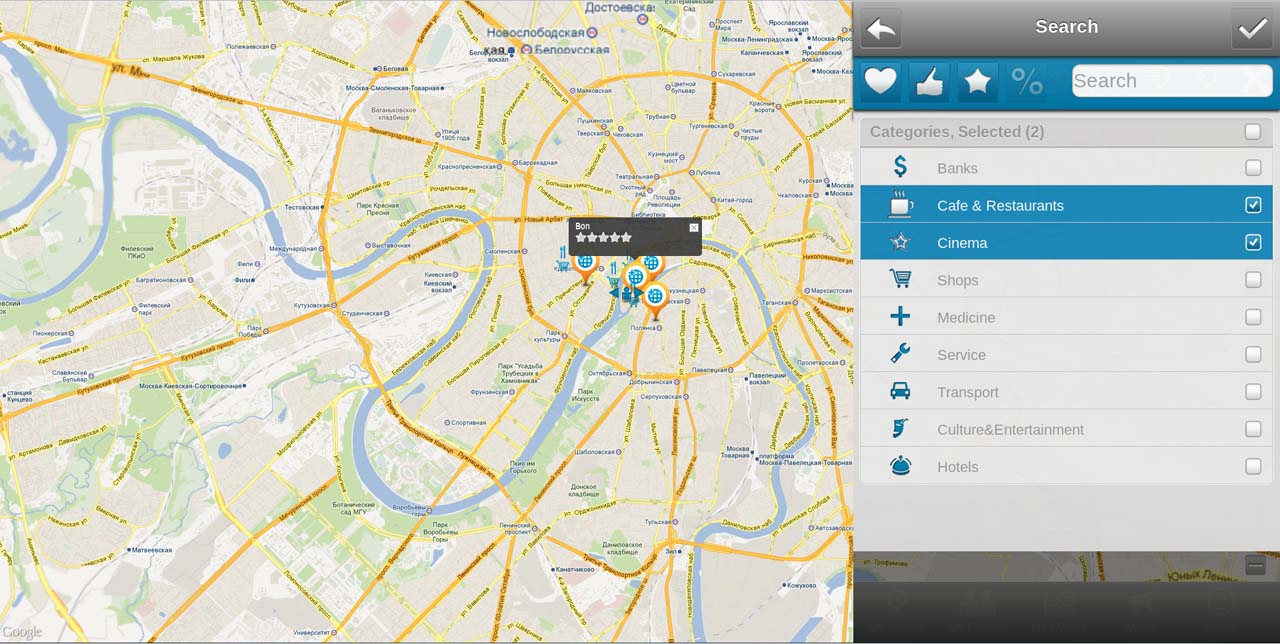
Task: Click the Categories, Selected (2) header text
Action: coord(957,132)
